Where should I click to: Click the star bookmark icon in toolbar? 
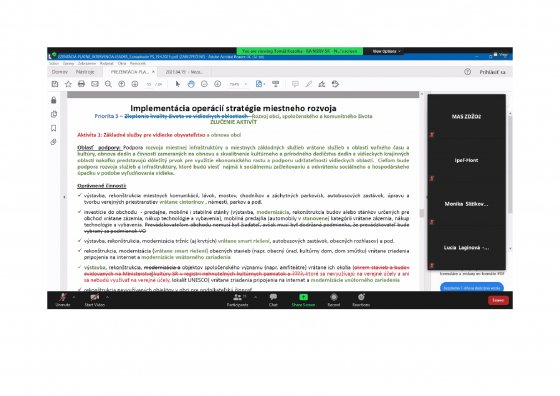coord(68,84)
